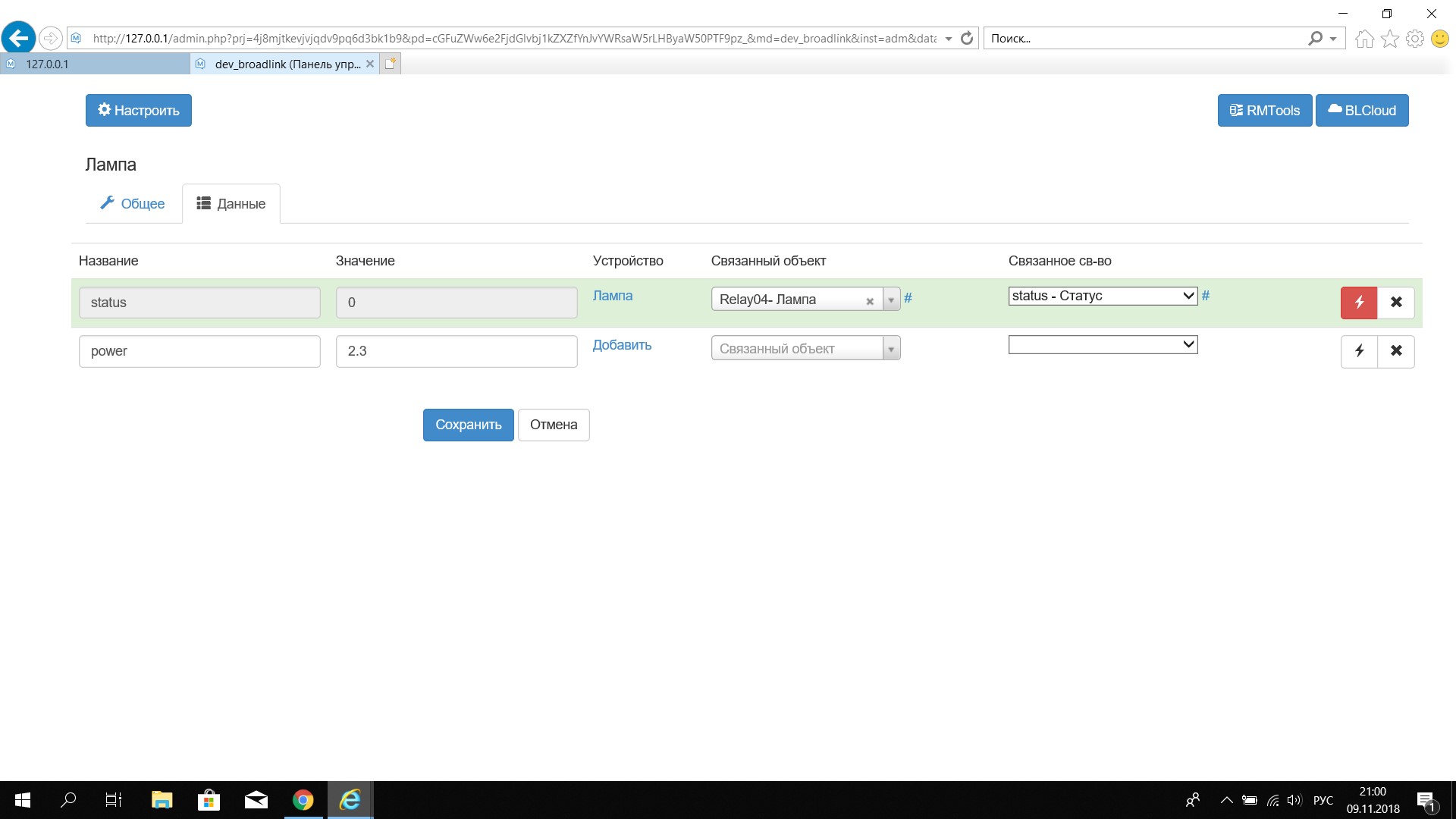The height and width of the screenshot is (819, 1456).
Task: Open the status - Статус property dropdown
Action: point(1103,296)
